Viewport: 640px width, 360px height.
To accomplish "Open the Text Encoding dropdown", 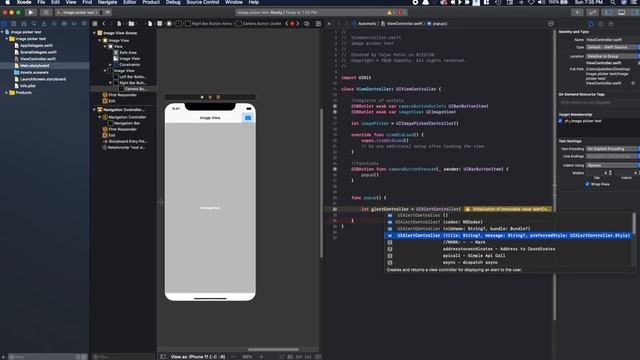I will click(612, 149).
